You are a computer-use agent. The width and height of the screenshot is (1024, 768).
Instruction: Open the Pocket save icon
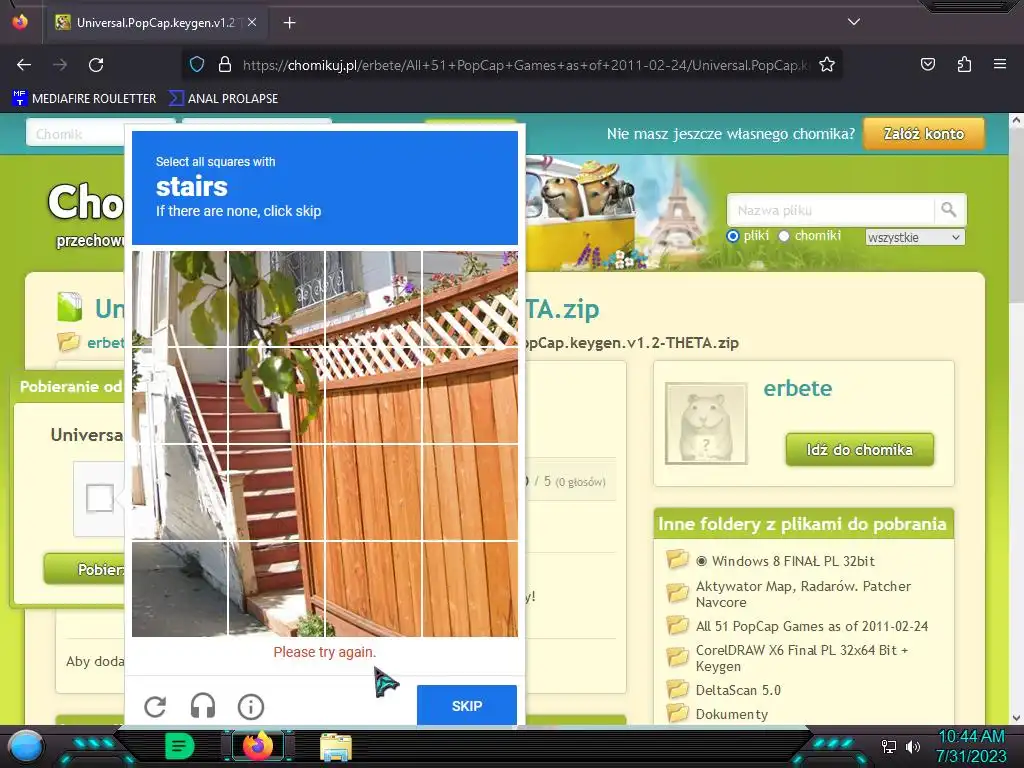[928, 65]
